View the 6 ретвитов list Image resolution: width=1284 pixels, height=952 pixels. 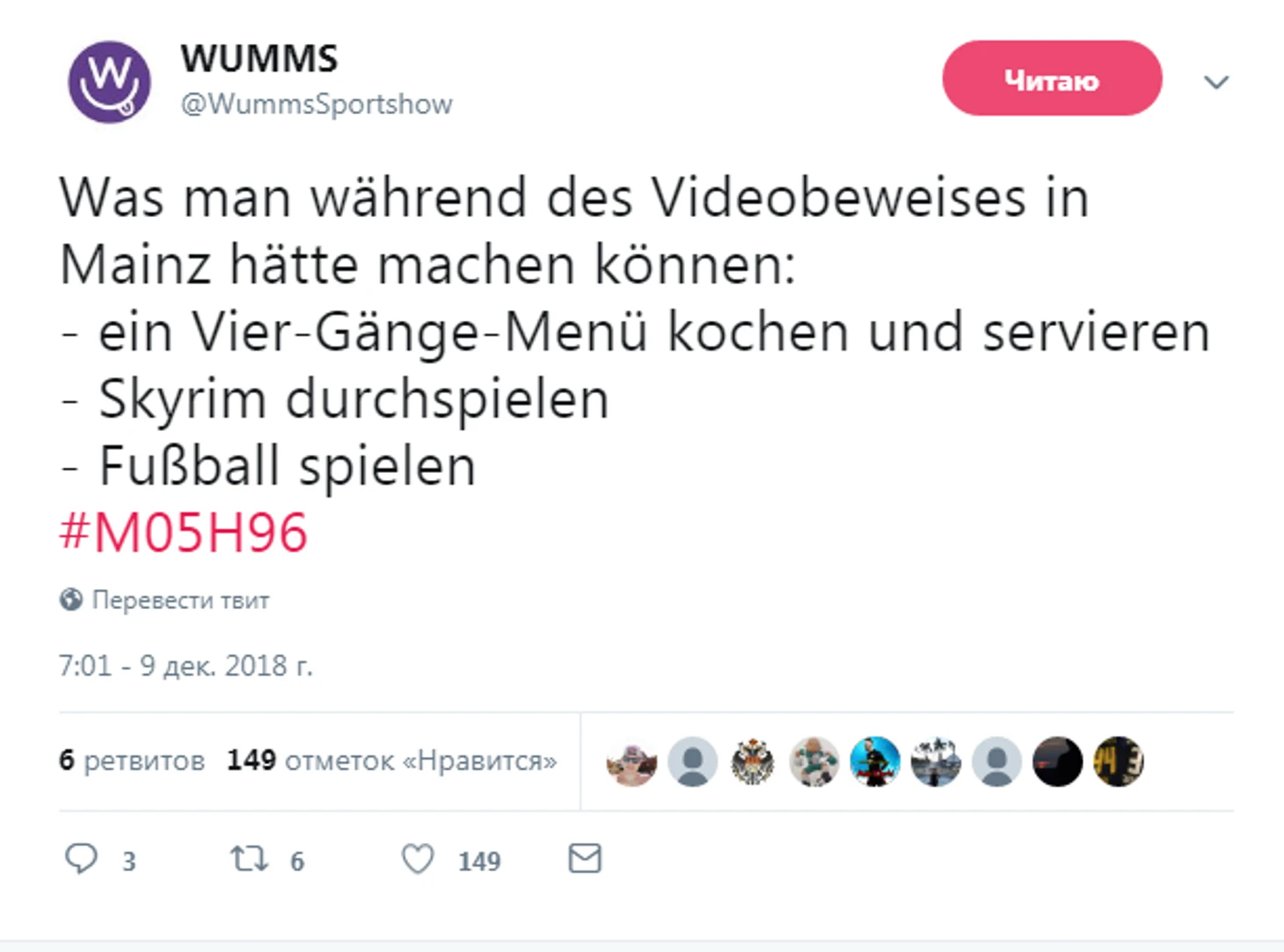(132, 760)
